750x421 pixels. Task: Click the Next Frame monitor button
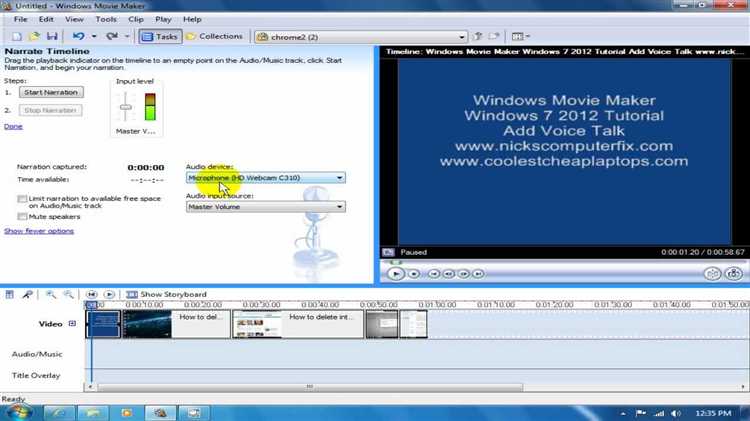click(463, 274)
